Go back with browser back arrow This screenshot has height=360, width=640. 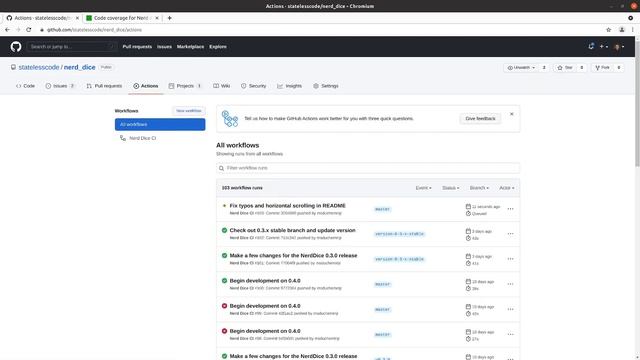pyautogui.click(x=7, y=30)
